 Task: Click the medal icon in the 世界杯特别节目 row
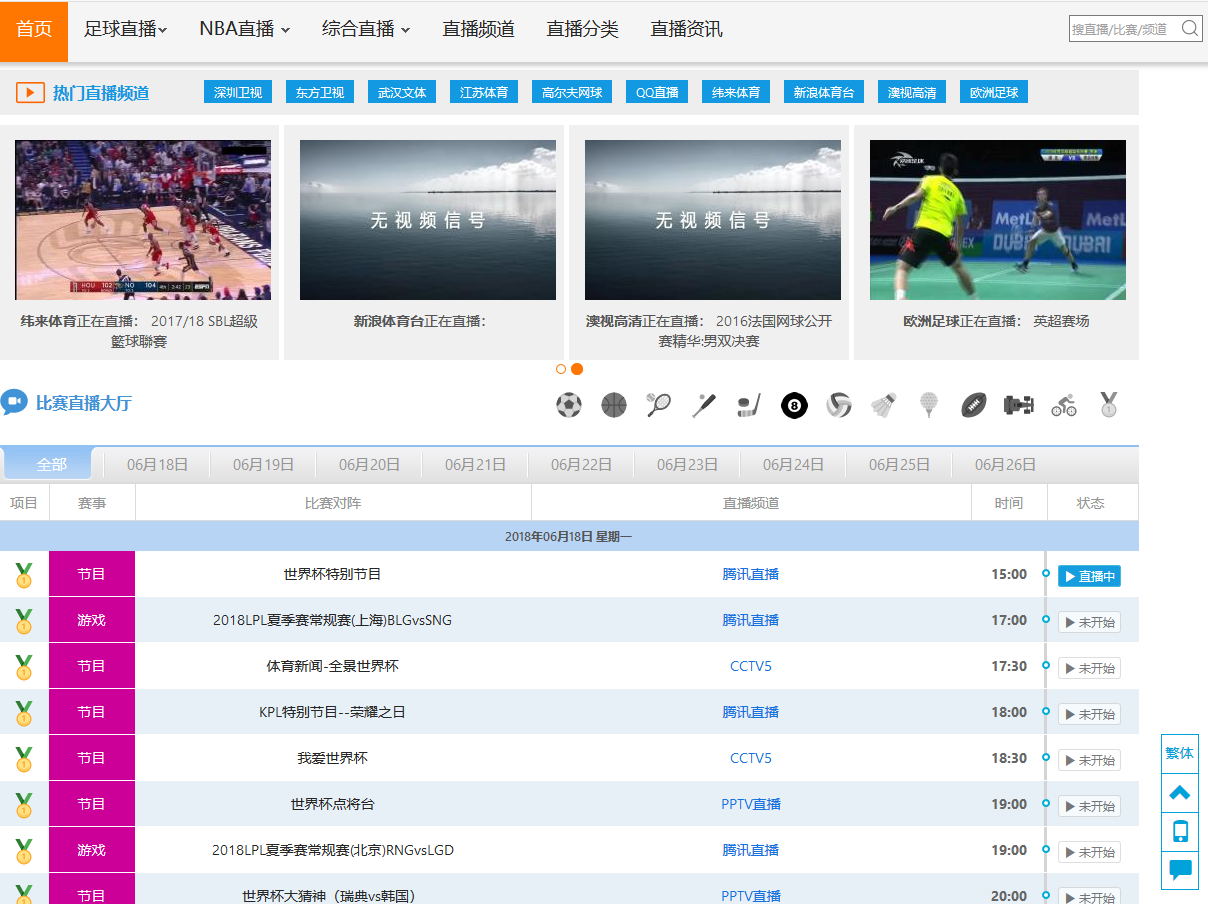pos(24,575)
